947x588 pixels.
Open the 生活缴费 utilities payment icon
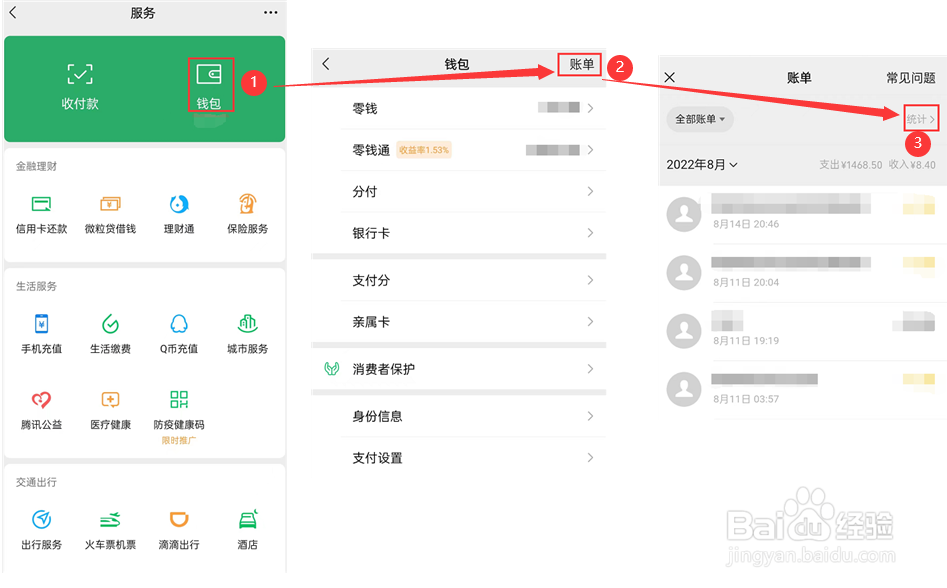point(110,328)
